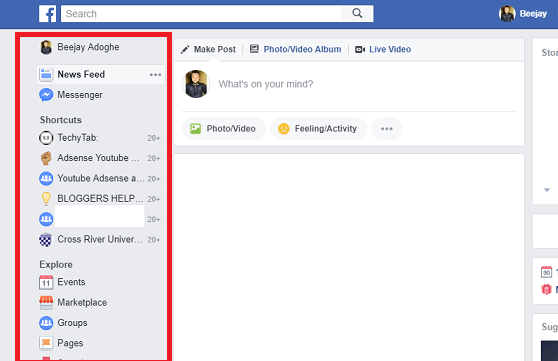Screen dimensions: 558x361
Task: Click the Beejay name in top bar
Action: pos(533,14)
